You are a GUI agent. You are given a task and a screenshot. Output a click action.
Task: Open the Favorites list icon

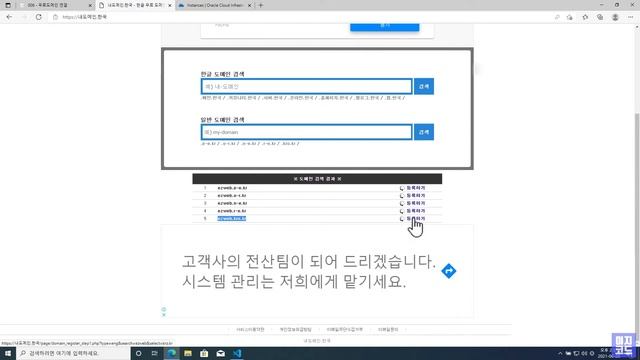click(x=585, y=17)
